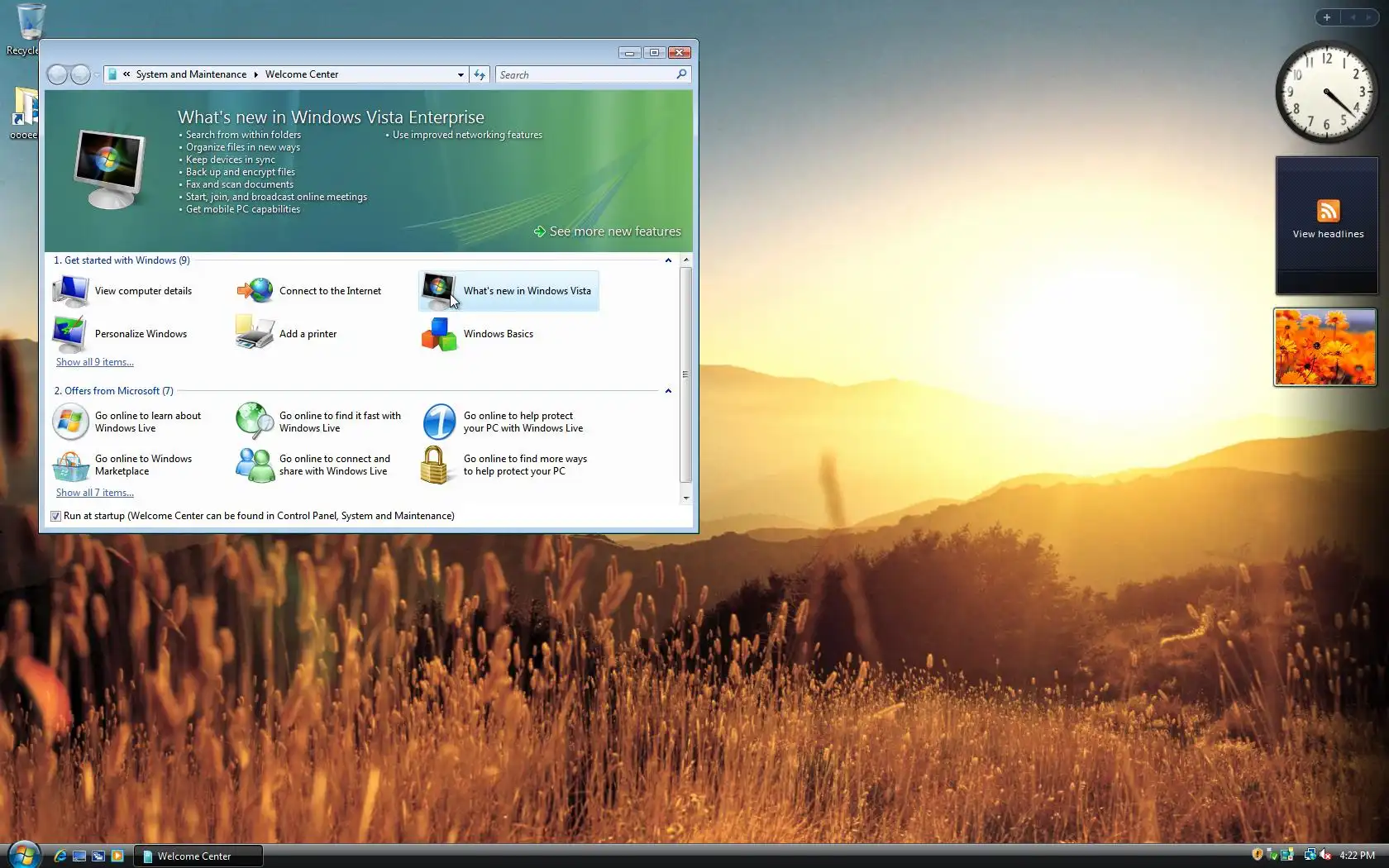Click the text Search from within folders
The image size is (1389, 868).
[x=243, y=135]
